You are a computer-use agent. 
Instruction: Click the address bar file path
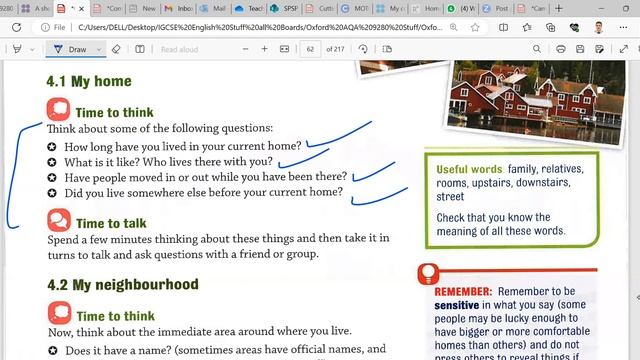[260, 27]
